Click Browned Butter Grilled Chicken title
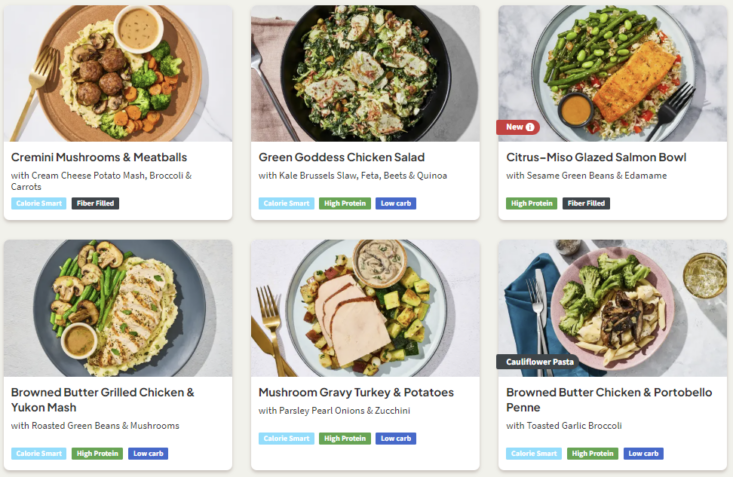 102,400
